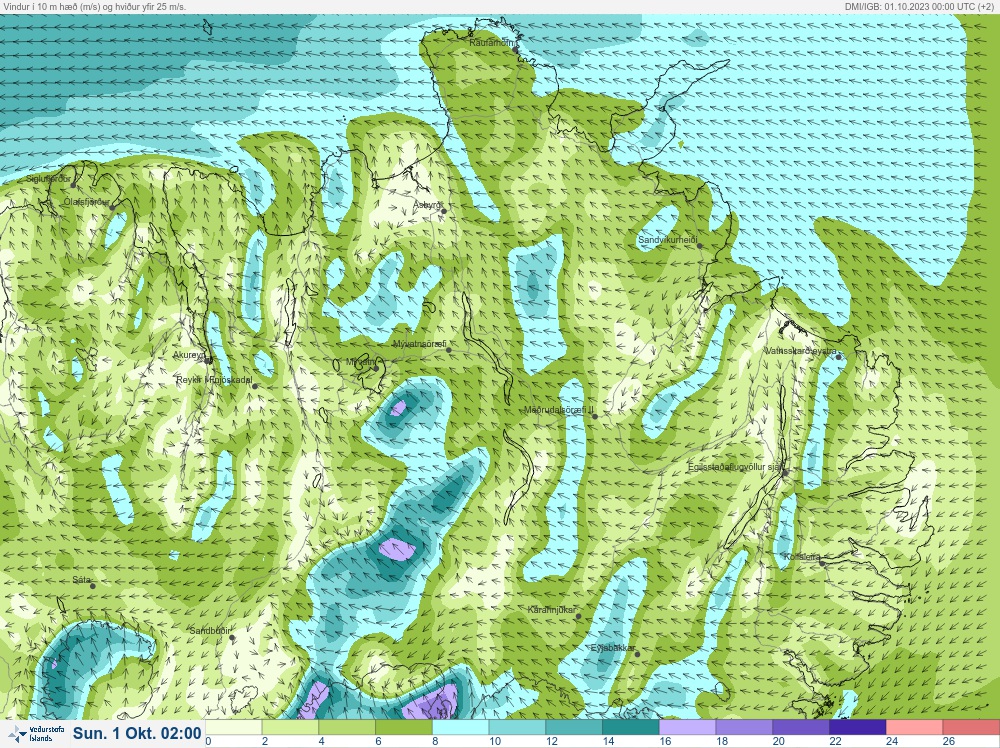The width and height of the screenshot is (1000, 748).
Task: Select the Vatnsskarð eystra station marker
Action: click(x=839, y=357)
